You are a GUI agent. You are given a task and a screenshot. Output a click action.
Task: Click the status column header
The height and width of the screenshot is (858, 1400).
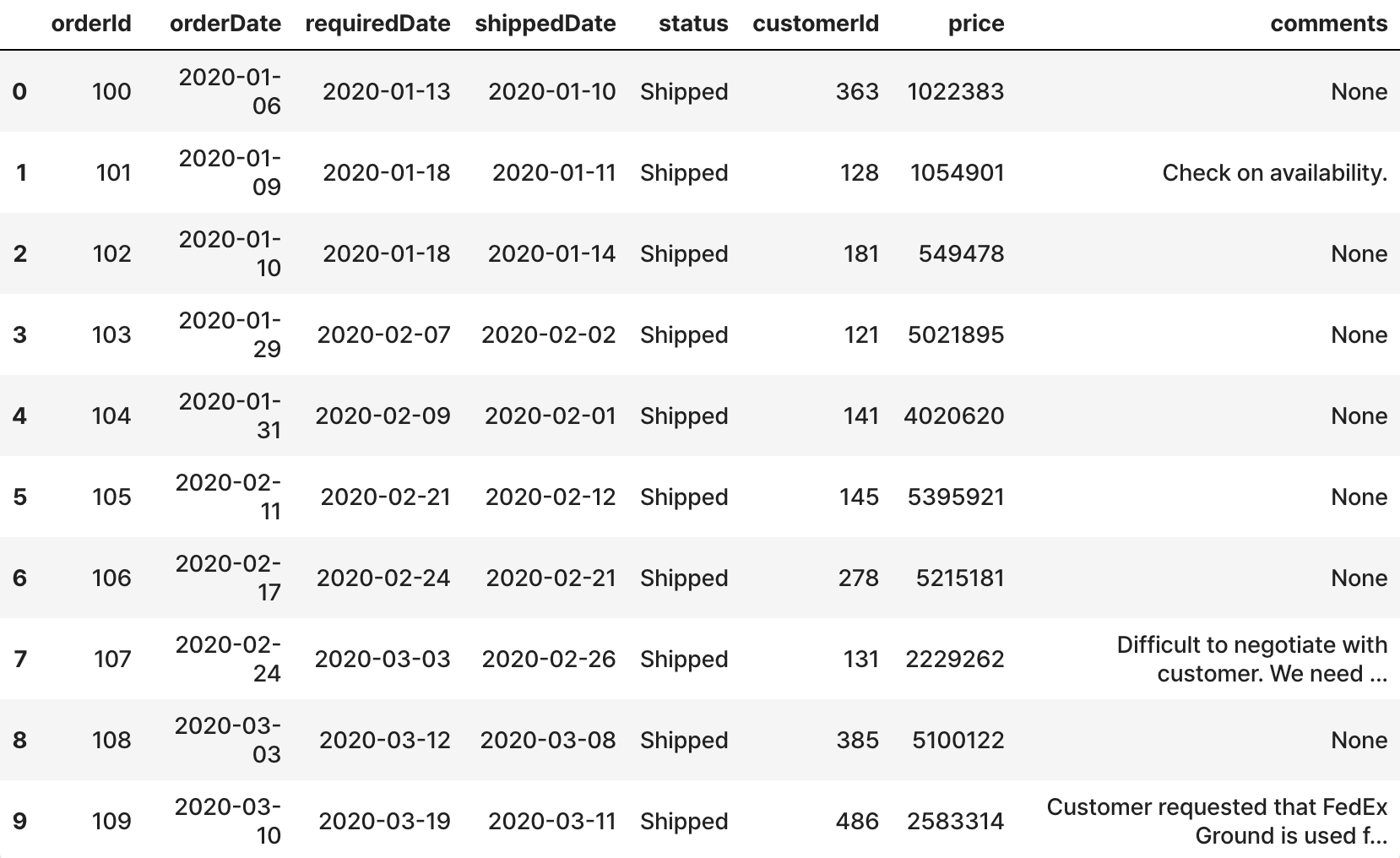pos(693,24)
